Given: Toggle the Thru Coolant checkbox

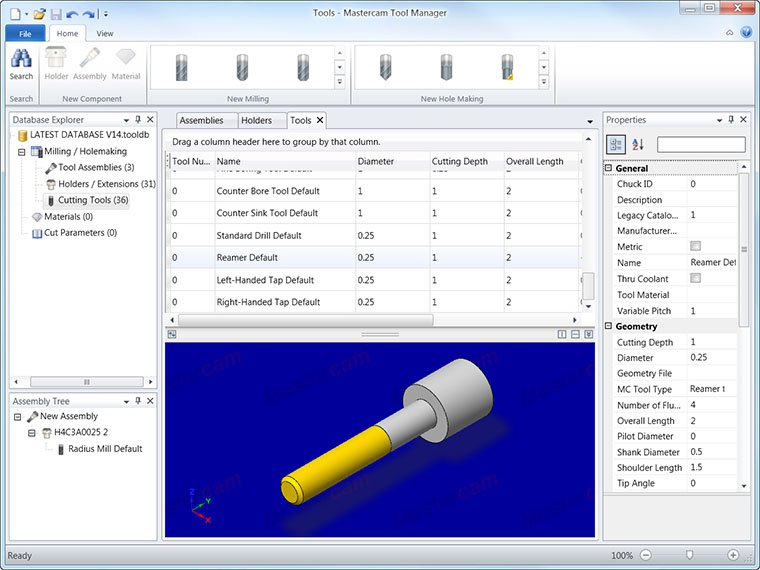Looking at the screenshot, I should tap(695, 278).
